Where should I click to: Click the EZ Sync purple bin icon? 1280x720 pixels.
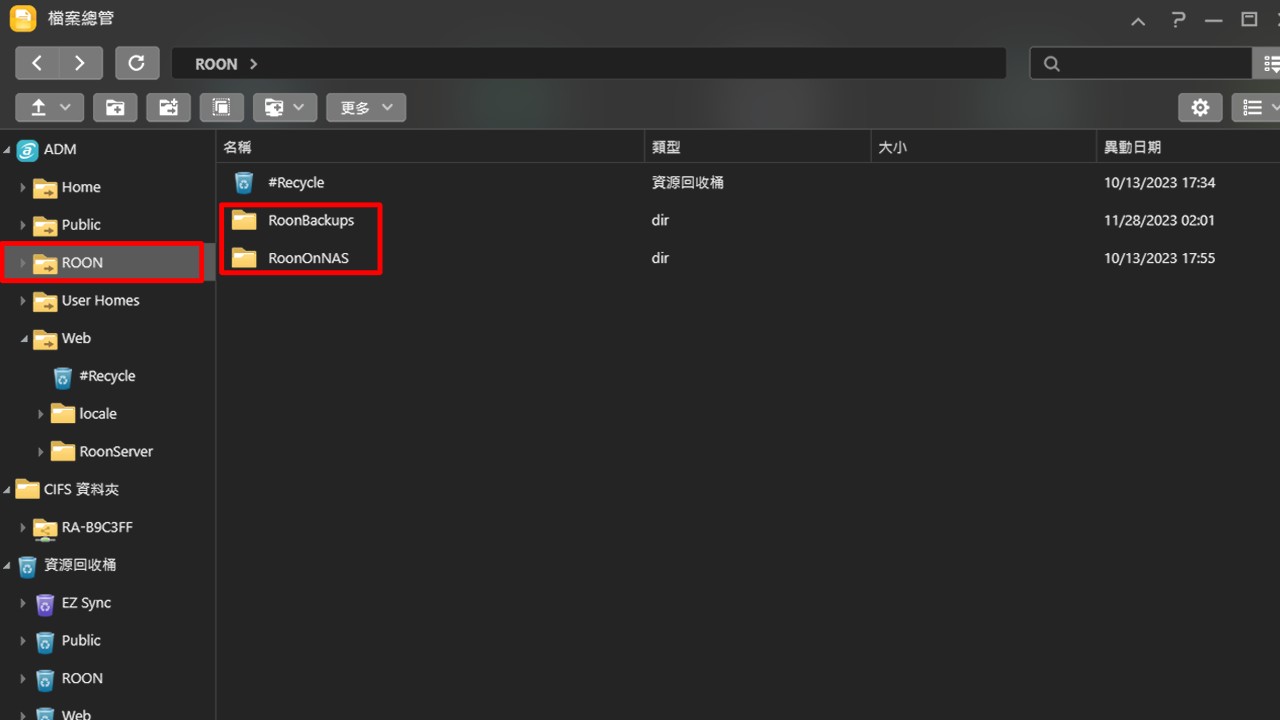click(x=45, y=604)
